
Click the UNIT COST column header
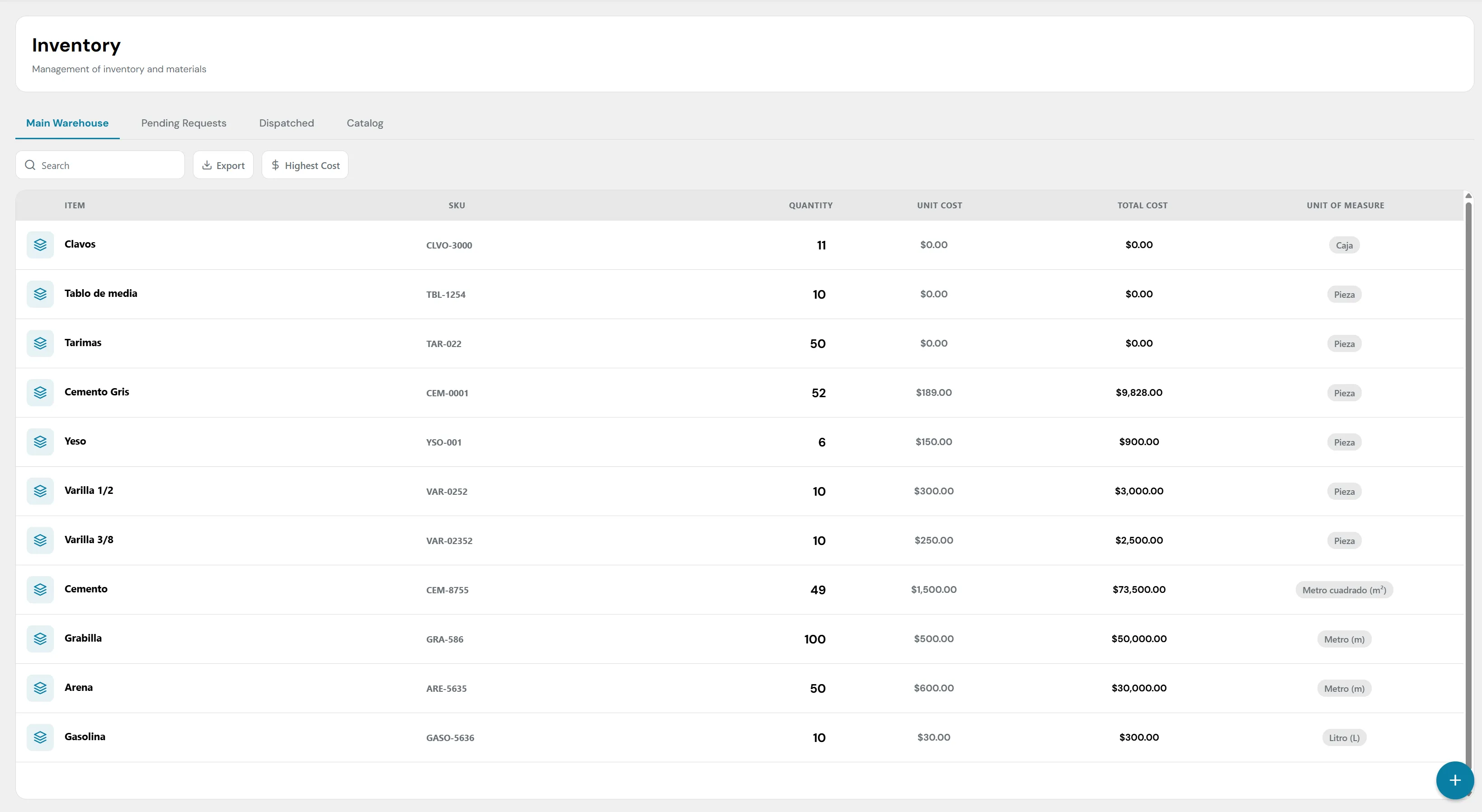click(940, 205)
